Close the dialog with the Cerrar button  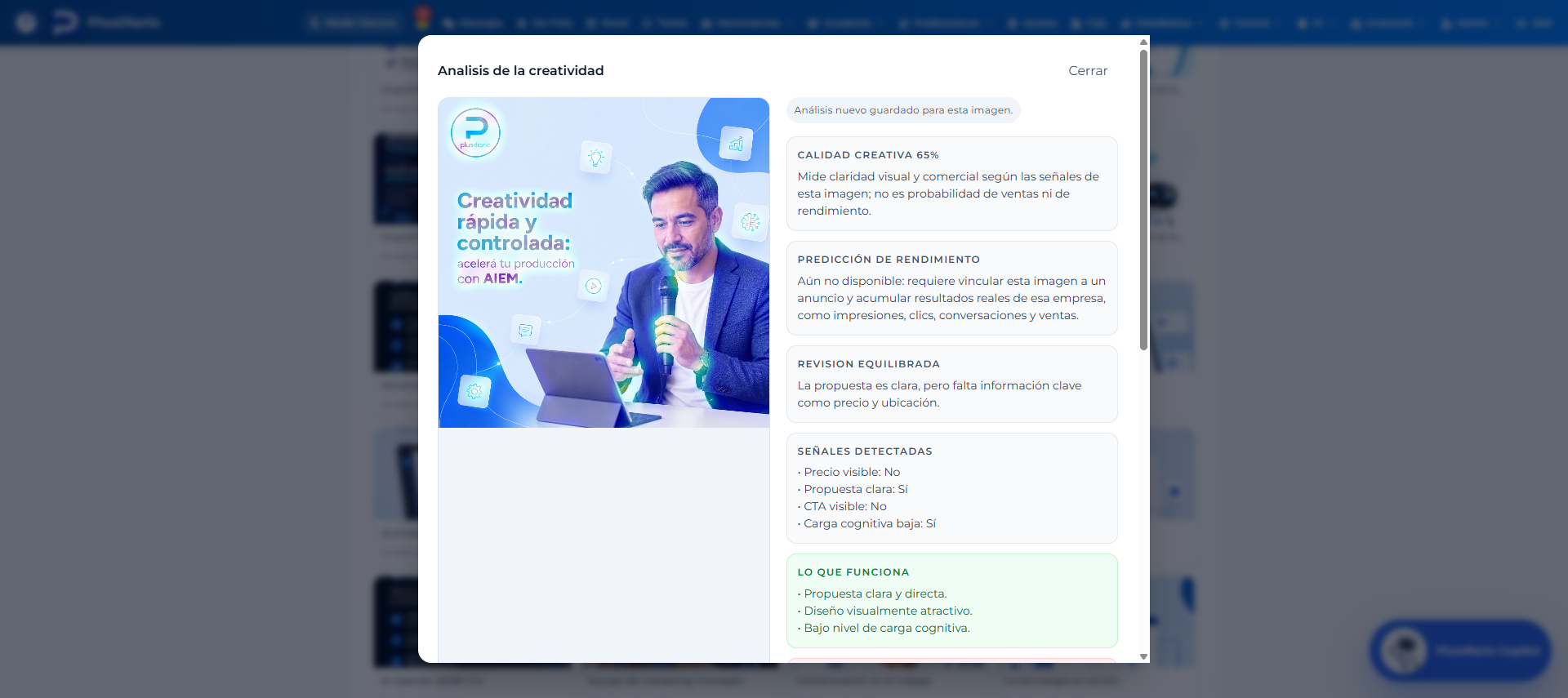[x=1088, y=71]
